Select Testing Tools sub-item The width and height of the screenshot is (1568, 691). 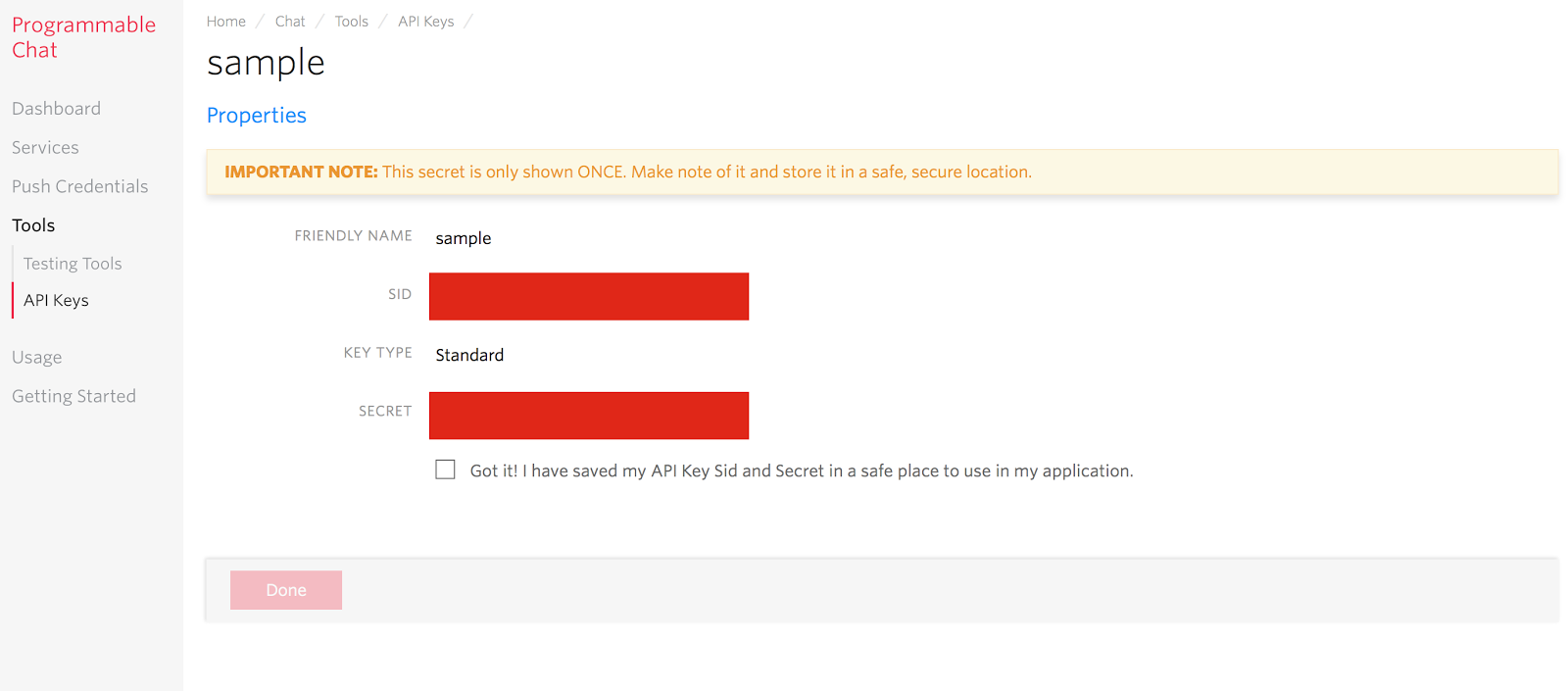[x=73, y=264]
